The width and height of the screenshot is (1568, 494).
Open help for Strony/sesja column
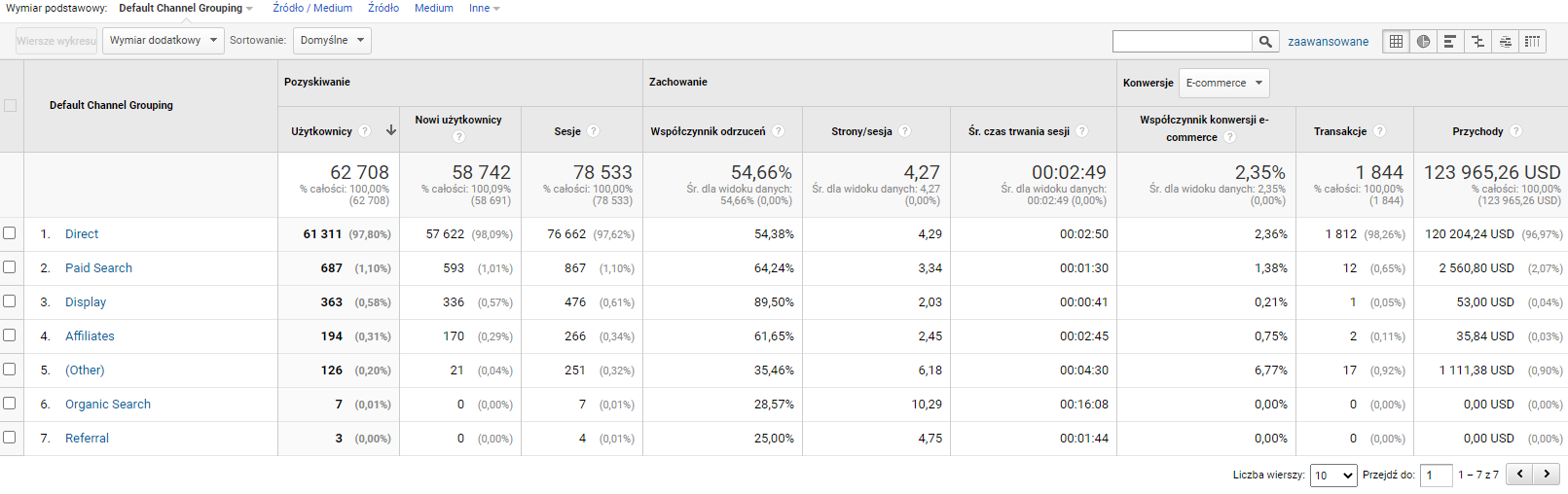click(905, 131)
